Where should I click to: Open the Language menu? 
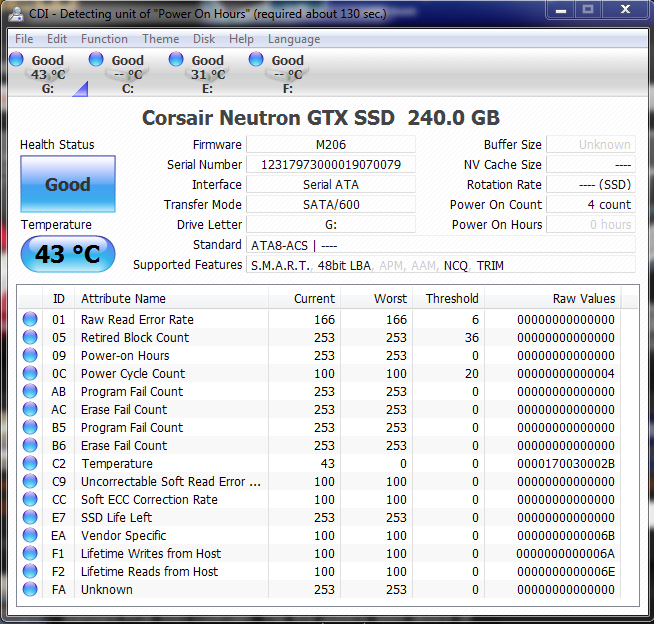tap(294, 39)
